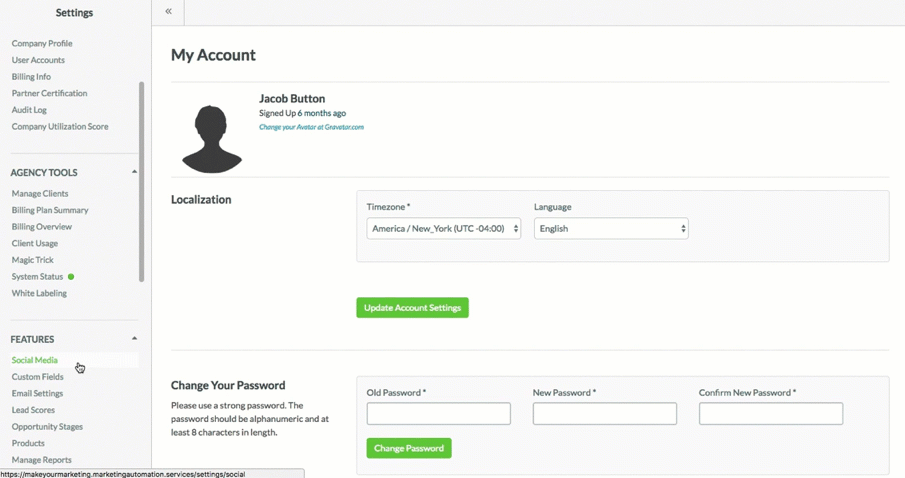Open the Change Your Avatar at Gravatar link

click(x=311, y=128)
